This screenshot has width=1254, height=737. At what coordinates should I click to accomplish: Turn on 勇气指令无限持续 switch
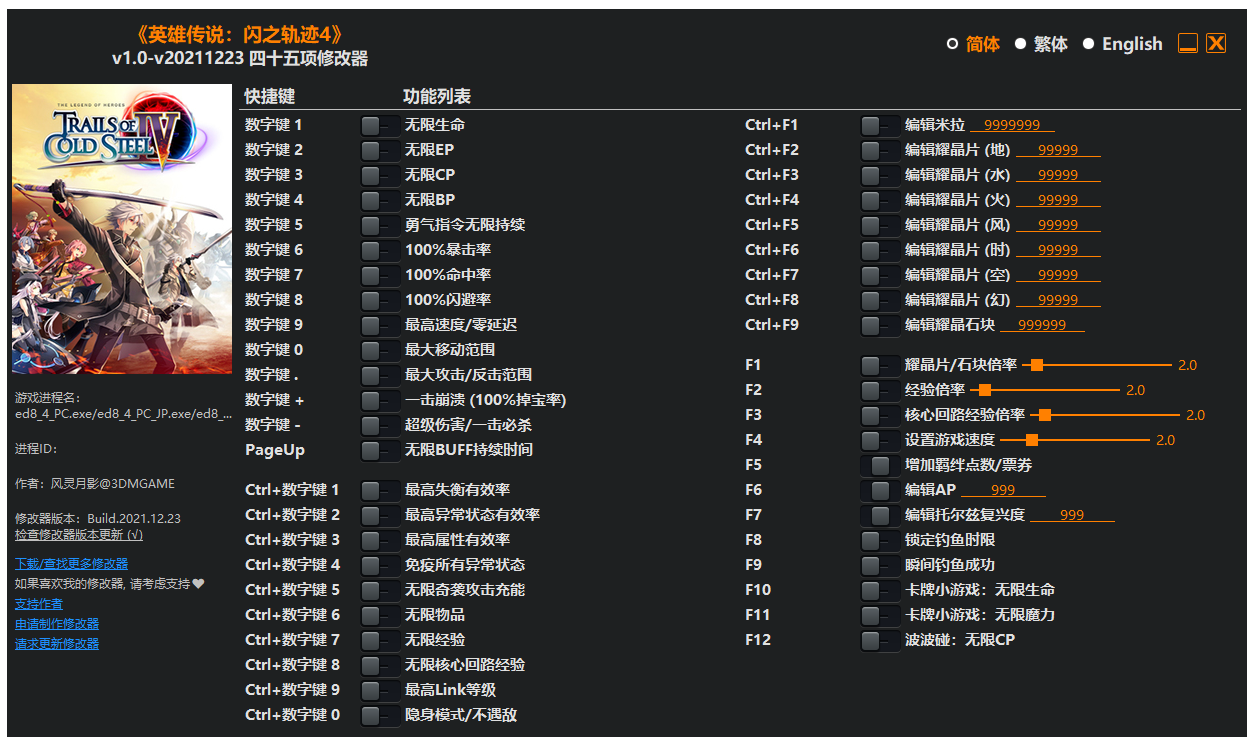pyautogui.click(x=380, y=225)
